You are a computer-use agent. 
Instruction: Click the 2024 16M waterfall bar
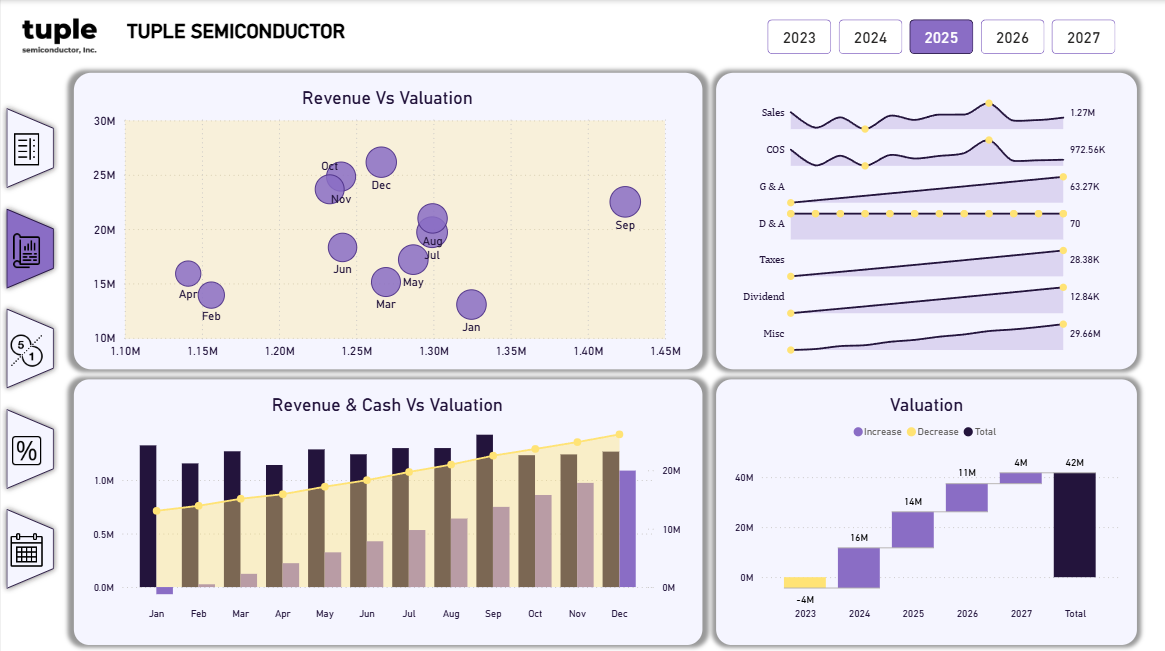859,568
